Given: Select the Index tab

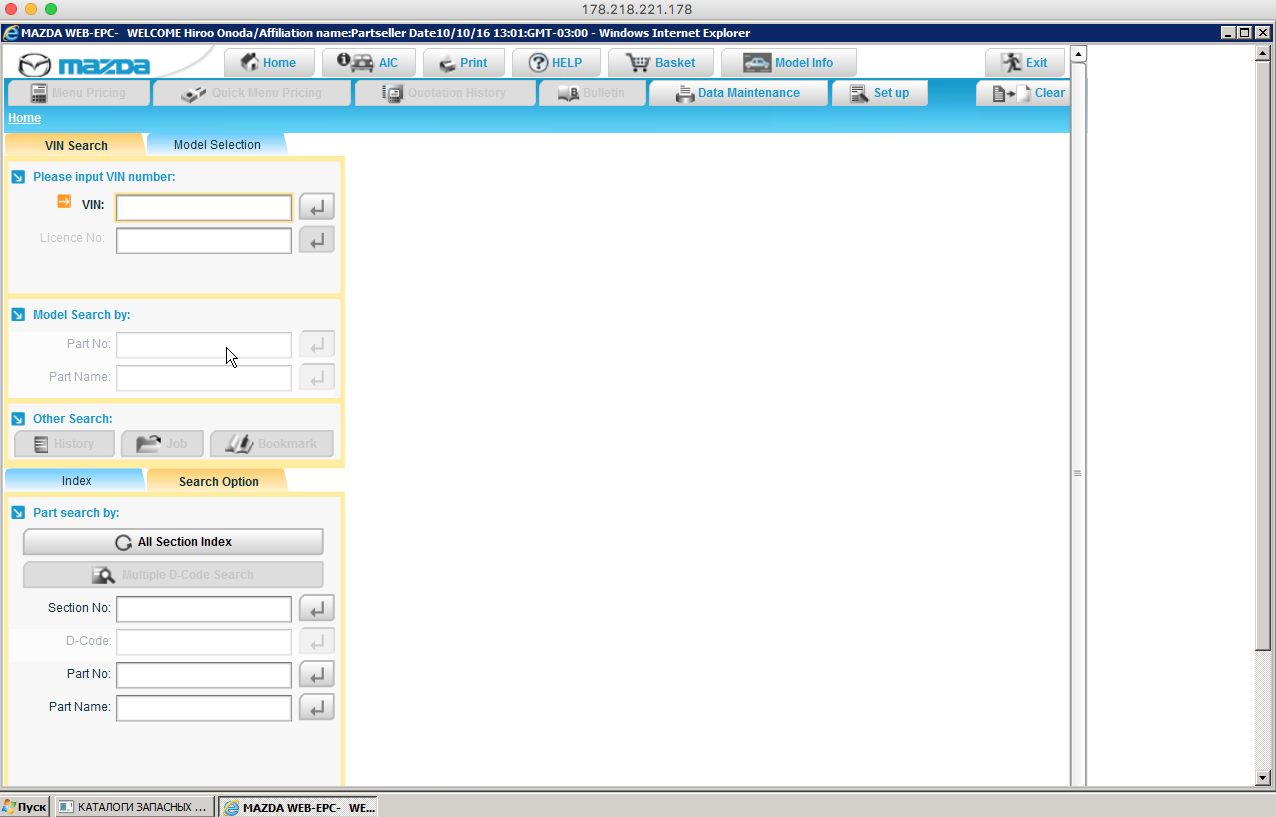Looking at the screenshot, I should tap(76, 481).
